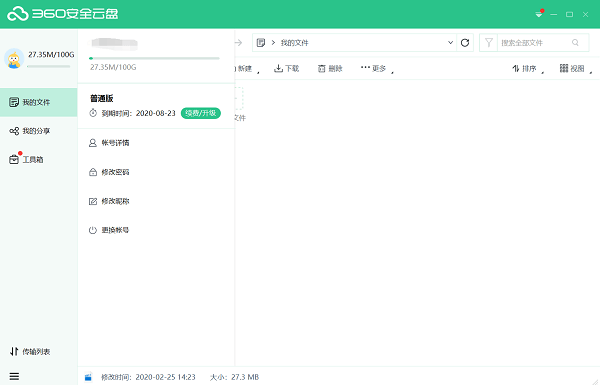Click the 下载 download button
Image resolution: width=600 pixels, height=385 pixels.
coord(286,69)
